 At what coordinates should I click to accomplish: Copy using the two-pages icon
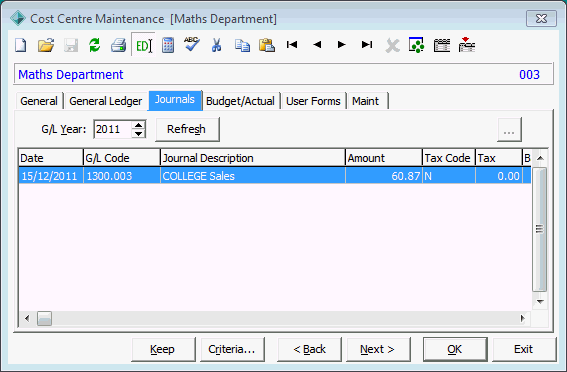click(x=242, y=46)
